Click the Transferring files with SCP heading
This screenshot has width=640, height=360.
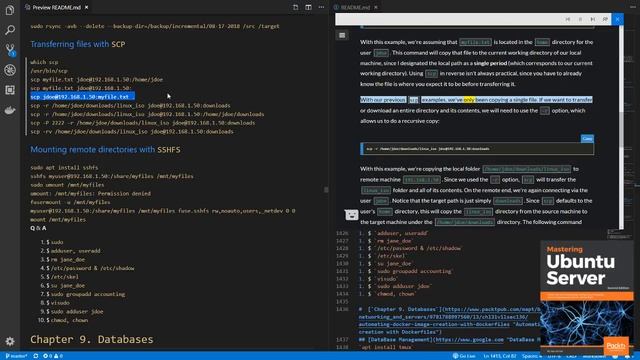click(x=78, y=44)
